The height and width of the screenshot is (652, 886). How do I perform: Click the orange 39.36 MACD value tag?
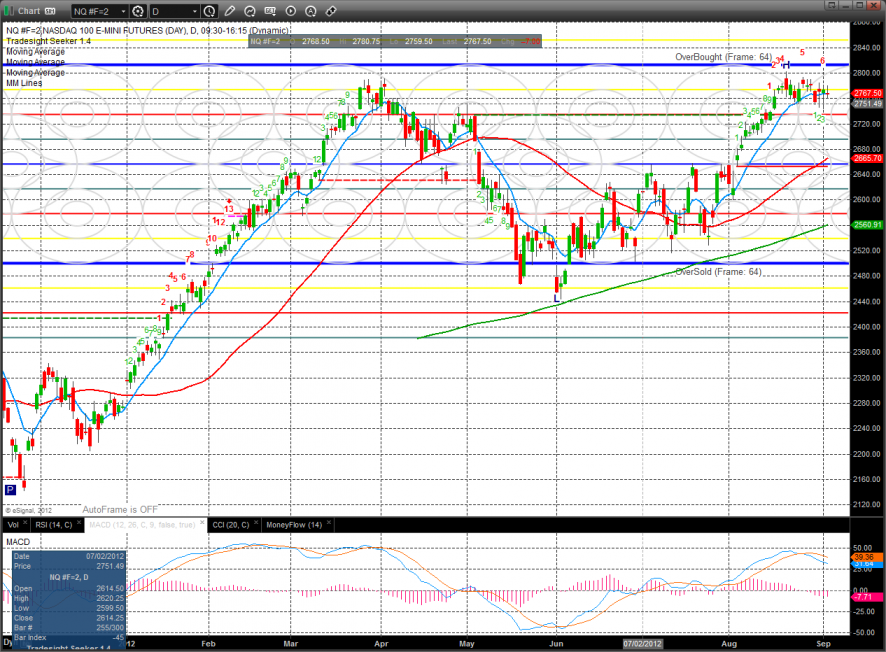click(x=867, y=557)
